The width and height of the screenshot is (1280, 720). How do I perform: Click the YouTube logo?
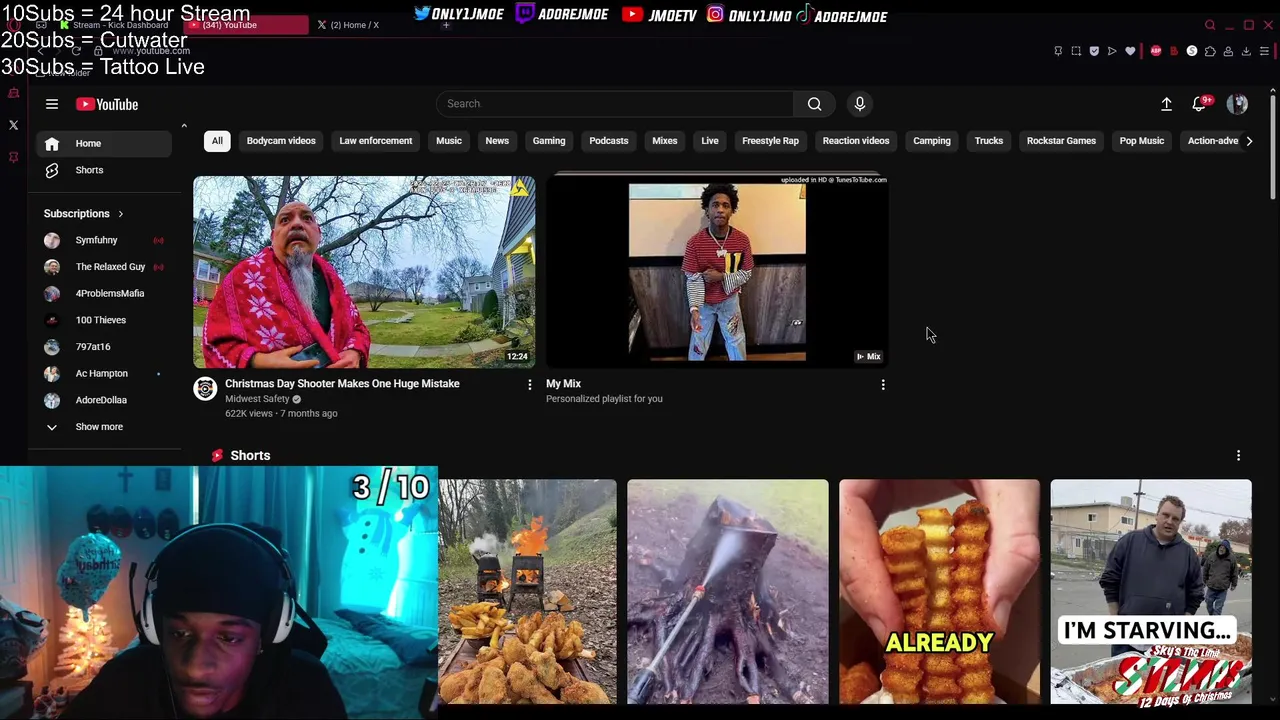pos(107,104)
